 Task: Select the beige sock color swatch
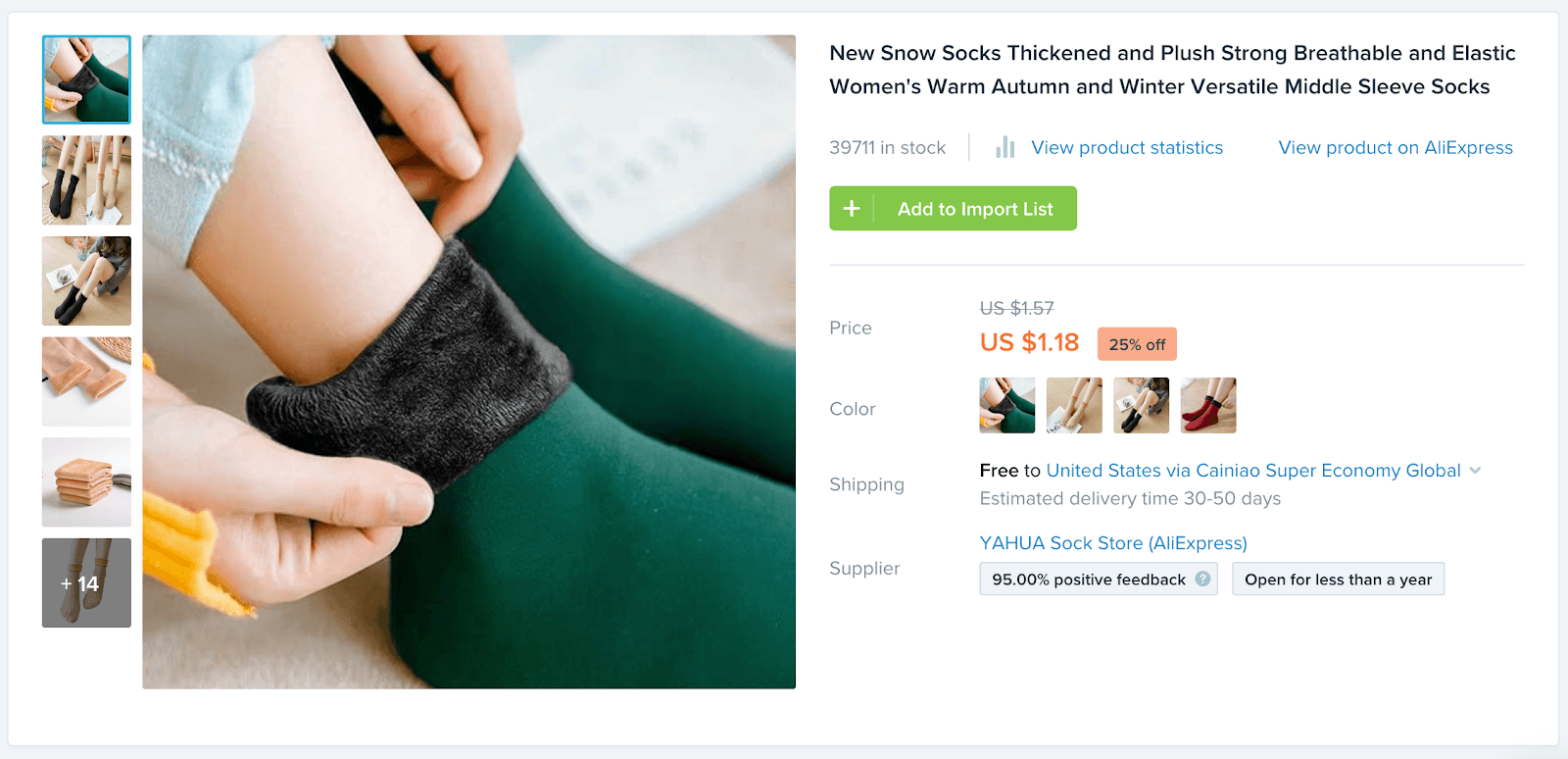coord(1074,405)
